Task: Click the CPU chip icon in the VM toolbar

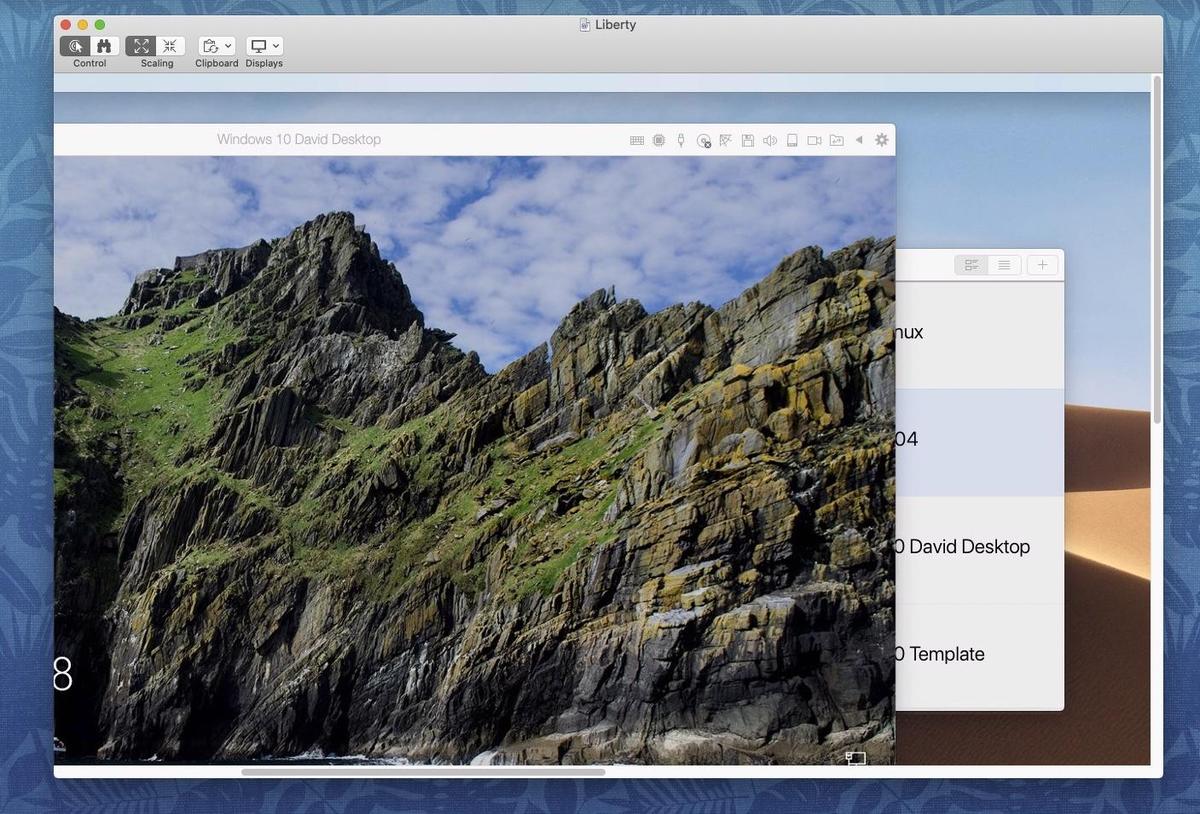Action: [658, 141]
